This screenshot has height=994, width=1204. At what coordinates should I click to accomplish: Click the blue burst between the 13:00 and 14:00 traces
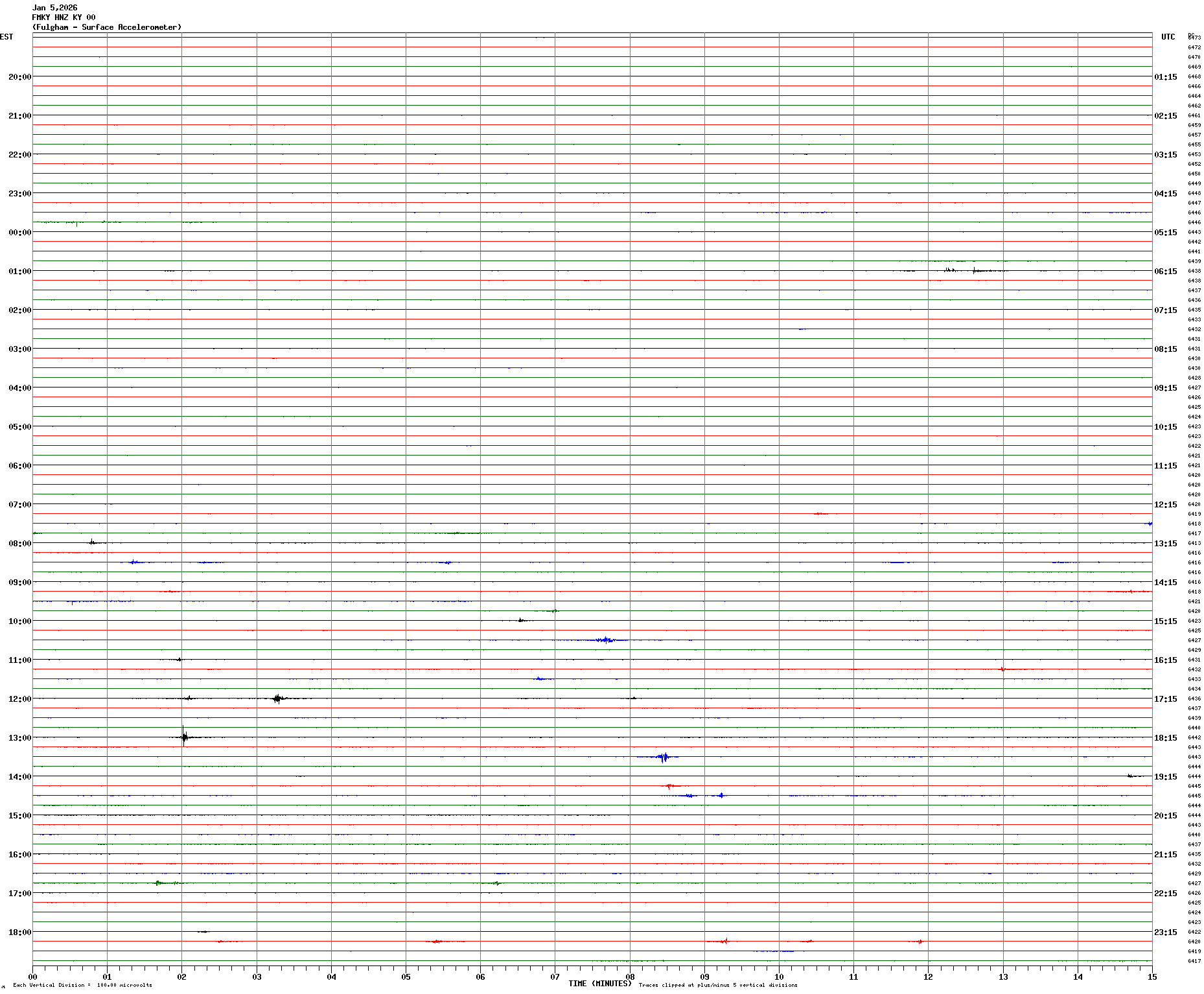pos(663,757)
